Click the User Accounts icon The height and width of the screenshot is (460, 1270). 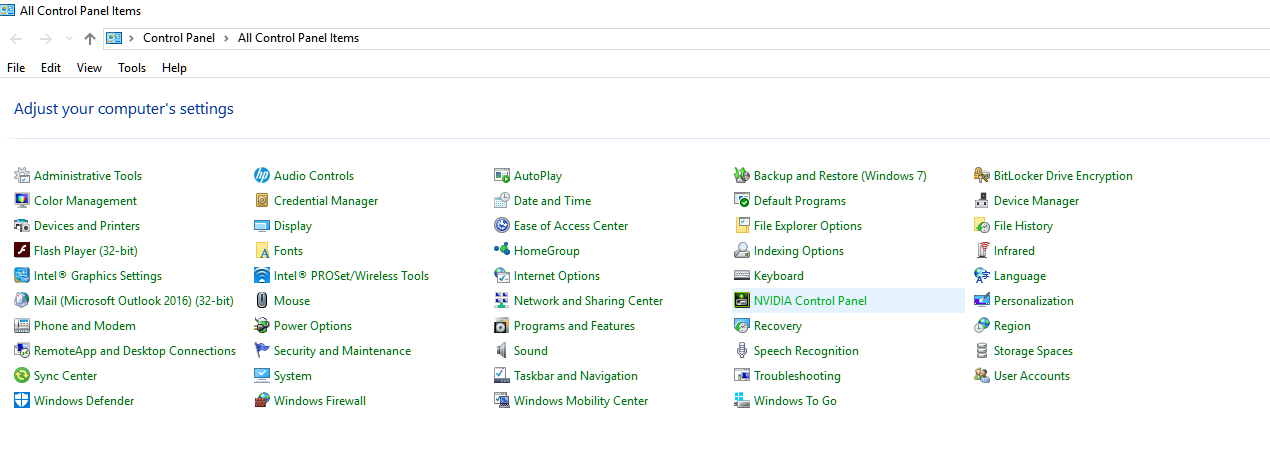(982, 376)
